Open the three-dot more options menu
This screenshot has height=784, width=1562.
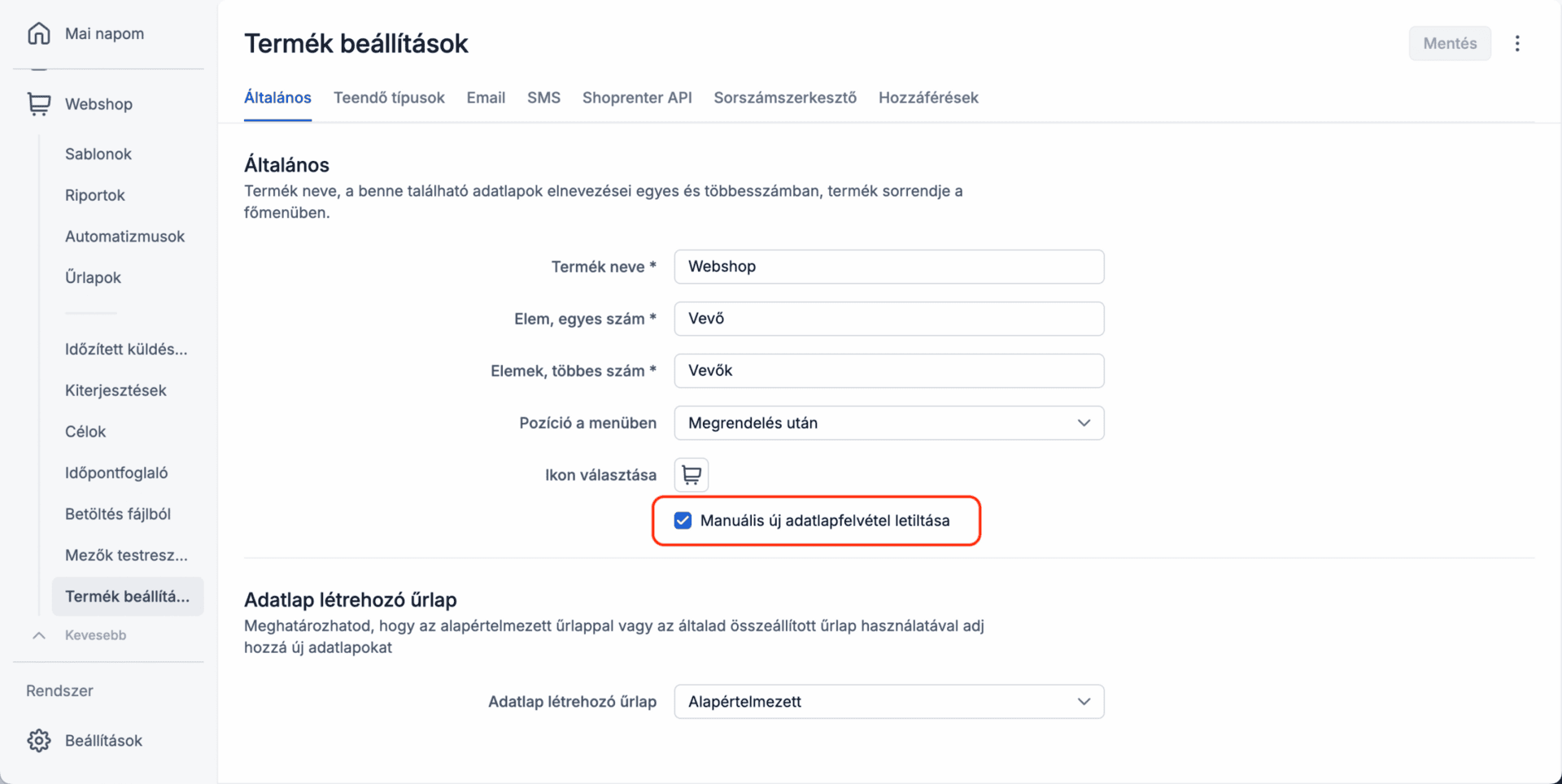pyautogui.click(x=1517, y=43)
